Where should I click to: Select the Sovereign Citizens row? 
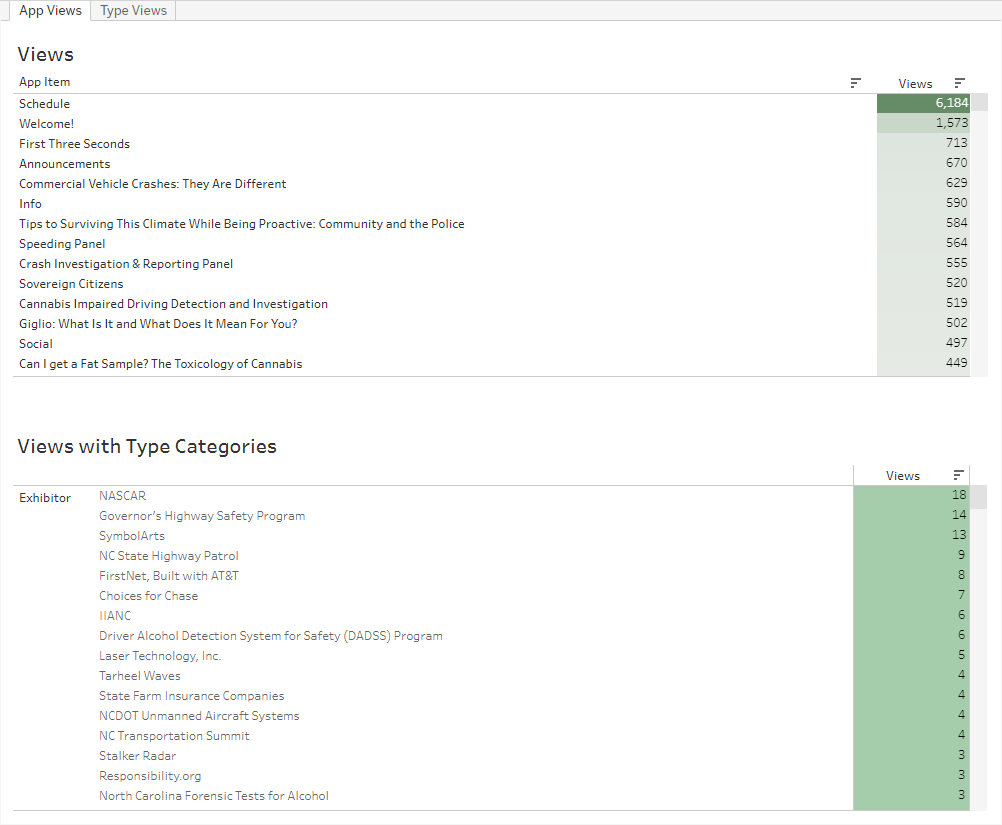(71, 284)
